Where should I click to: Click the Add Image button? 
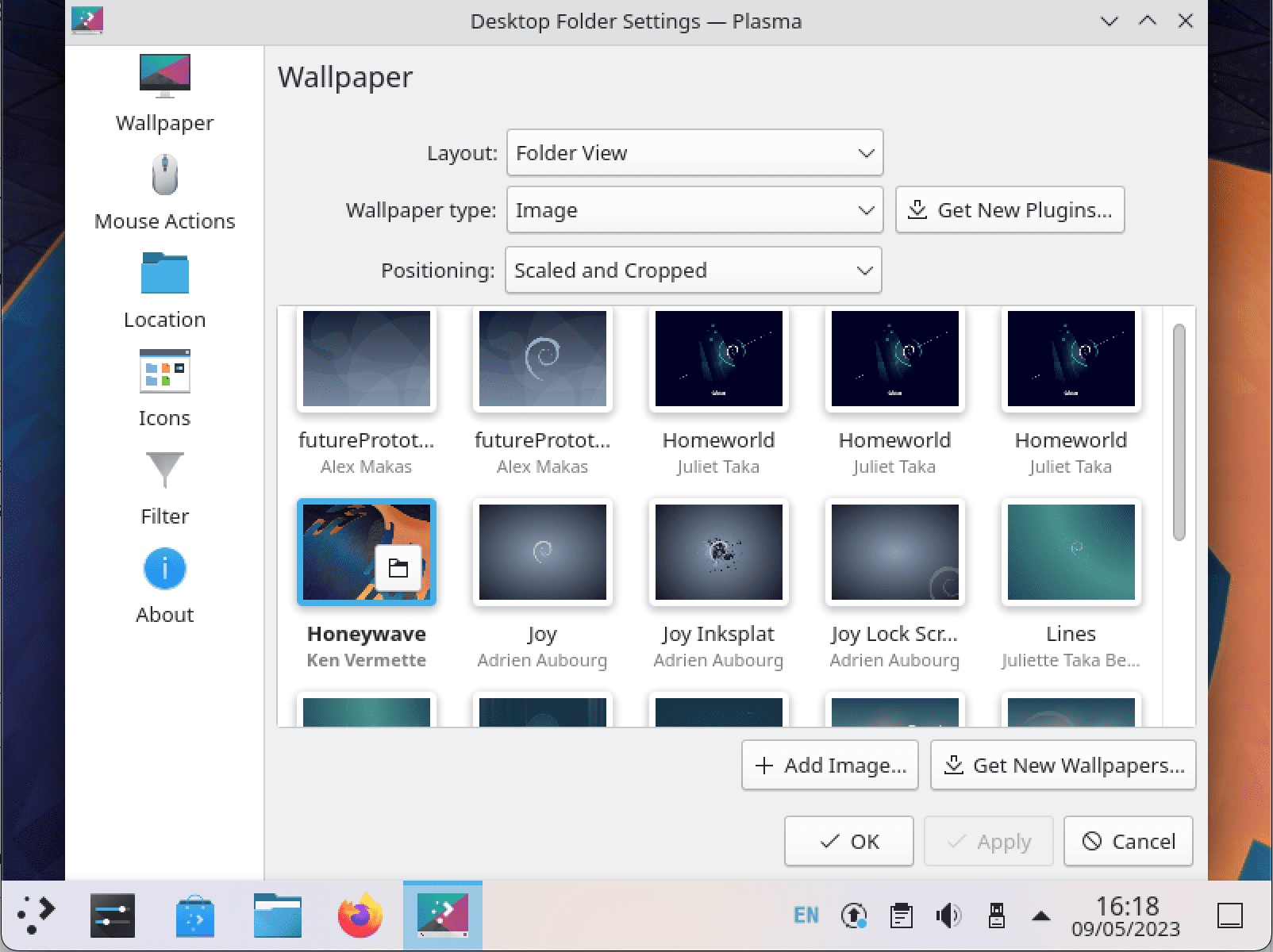point(829,765)
